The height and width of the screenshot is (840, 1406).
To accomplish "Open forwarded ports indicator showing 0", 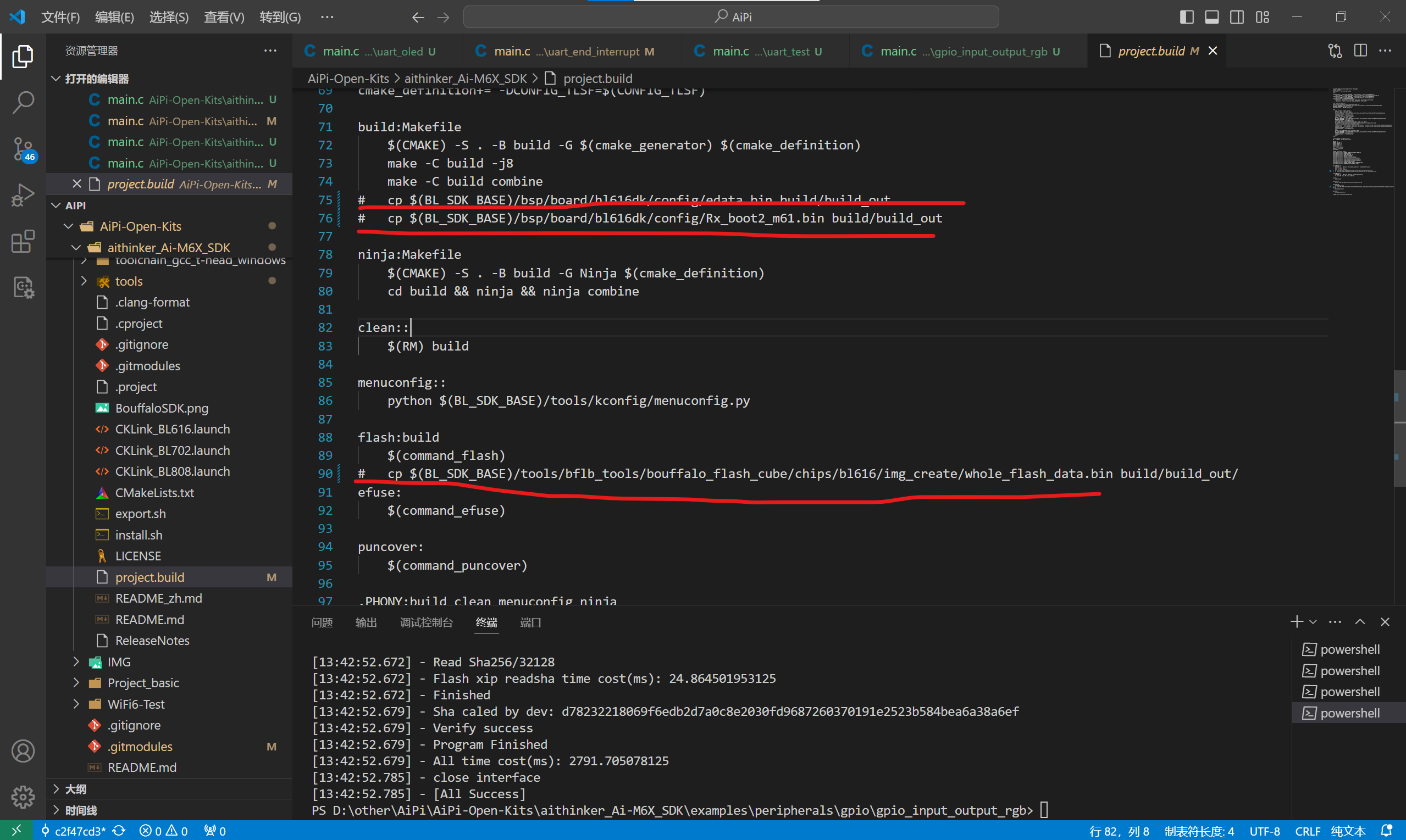I will click(x=215, y=831).
